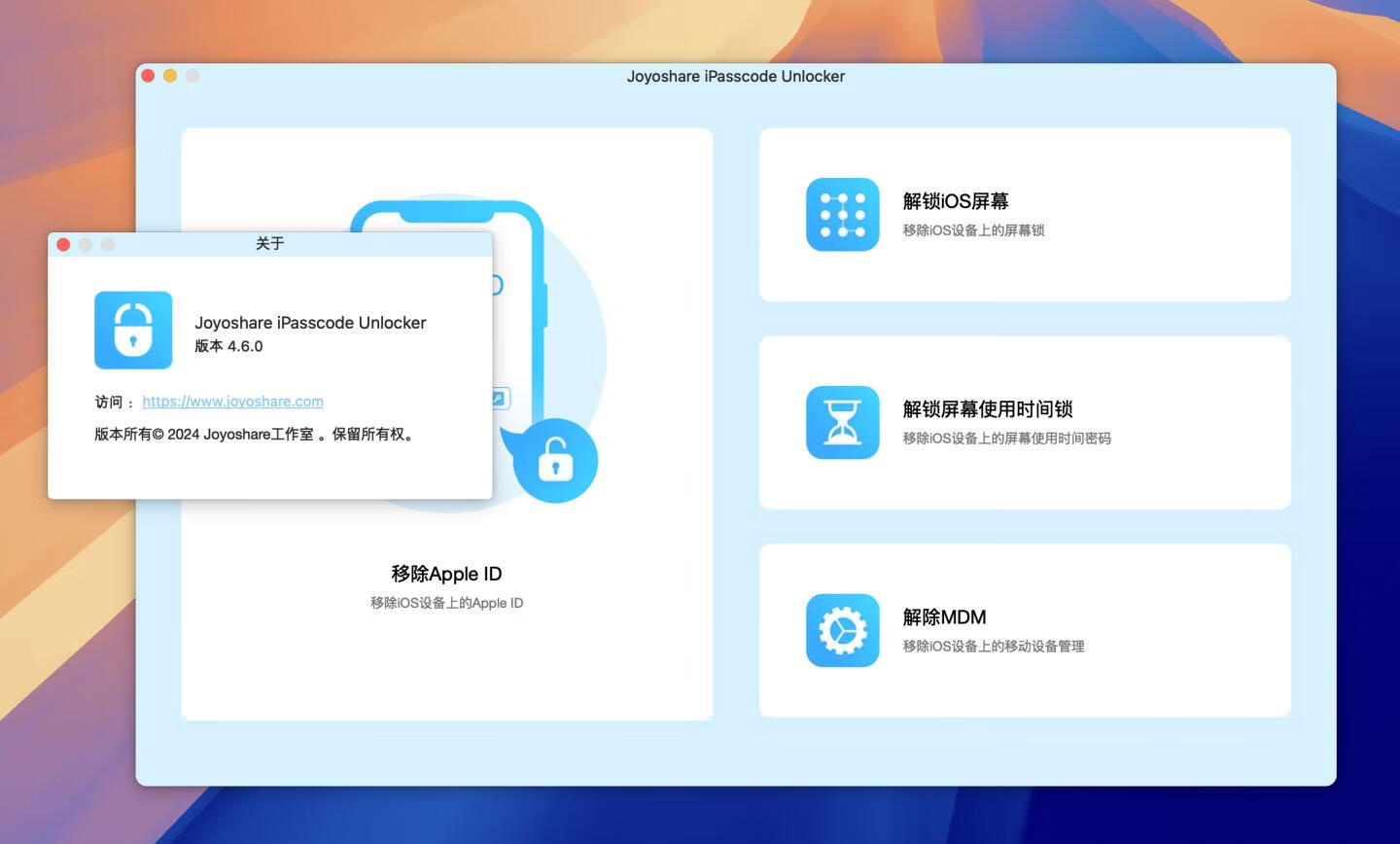The height and width of the screenshot is (844, 1400).
Task: Close the main Joyoshare window
Action: click(x=148, y=76)
